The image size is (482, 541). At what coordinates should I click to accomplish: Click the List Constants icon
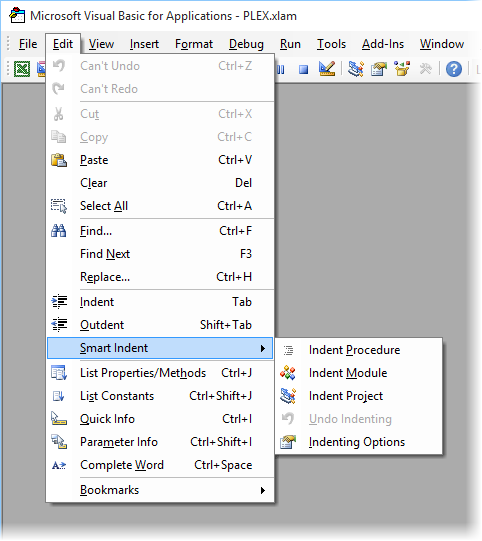(x=58, y=396)
